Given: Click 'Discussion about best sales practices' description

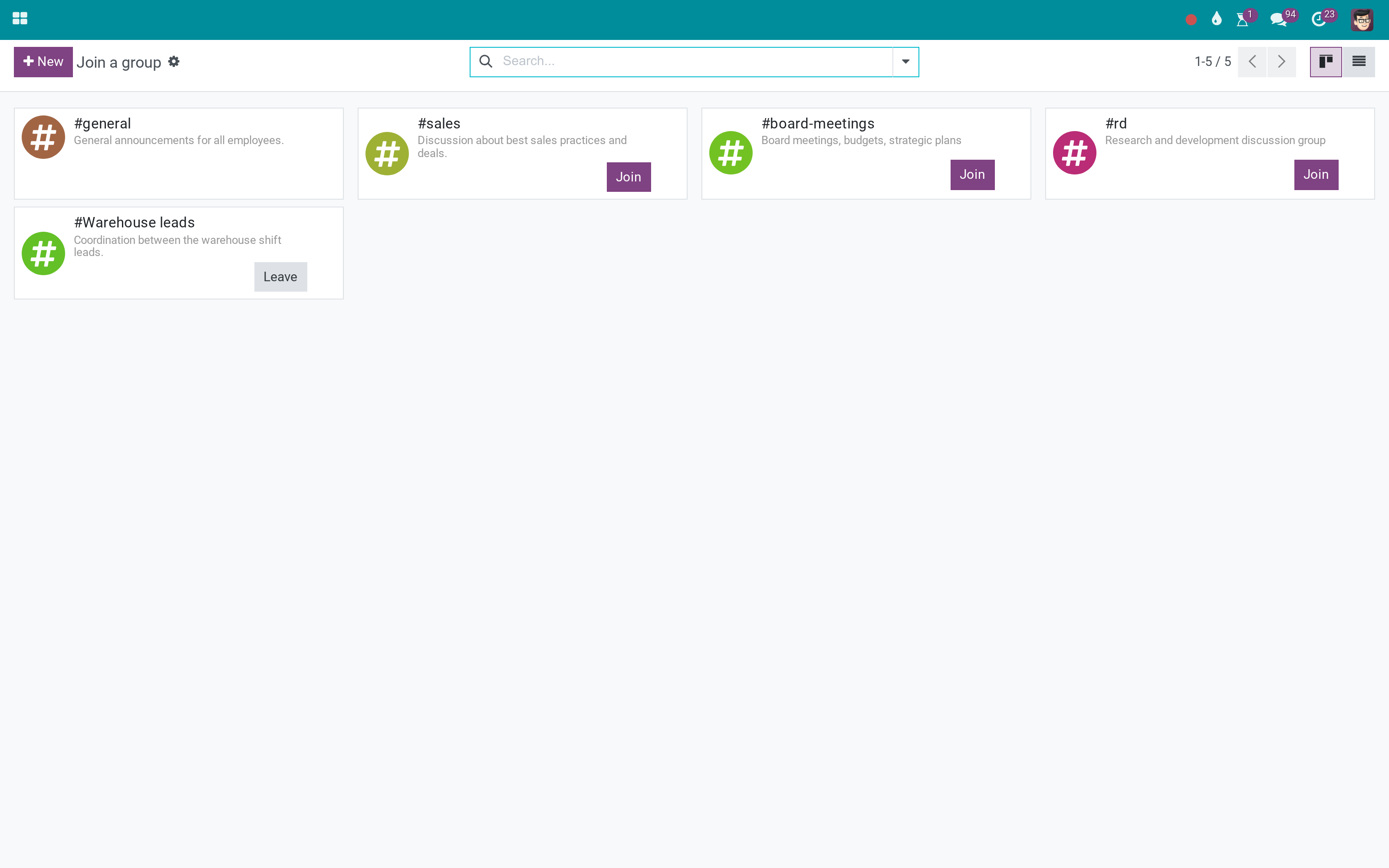Looking at the screenshot, I should tap(522, 146).
